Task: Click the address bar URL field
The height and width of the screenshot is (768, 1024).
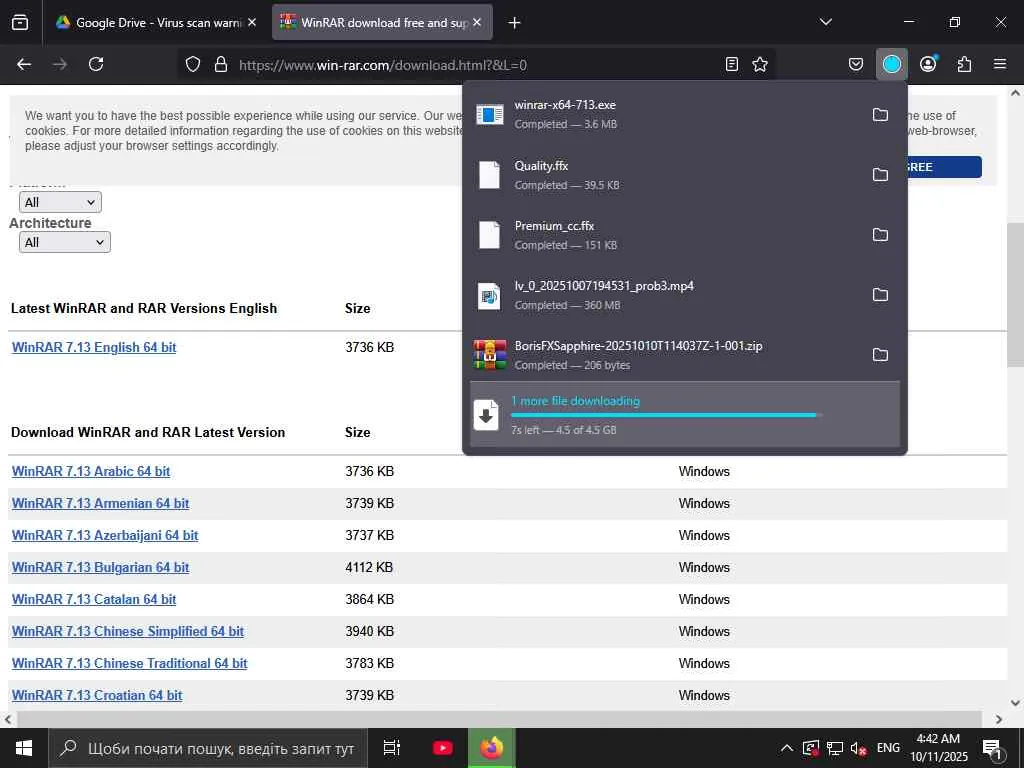Action: (477, 65)
